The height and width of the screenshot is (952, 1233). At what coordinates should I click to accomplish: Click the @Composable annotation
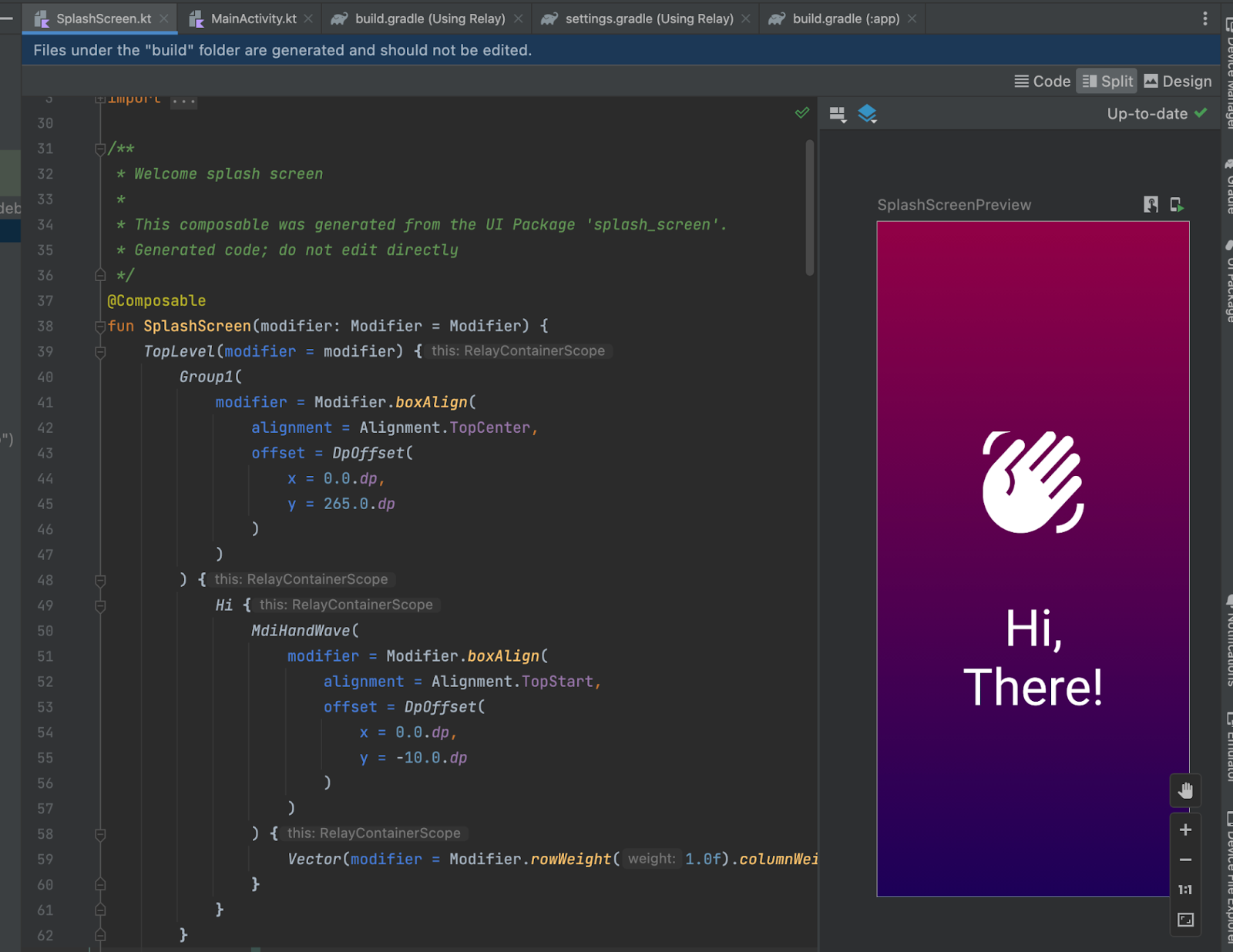pos(156,300)
